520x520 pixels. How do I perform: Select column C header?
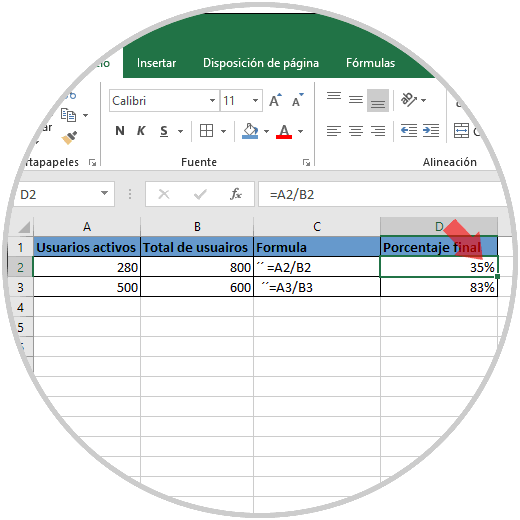click(317, 227)
